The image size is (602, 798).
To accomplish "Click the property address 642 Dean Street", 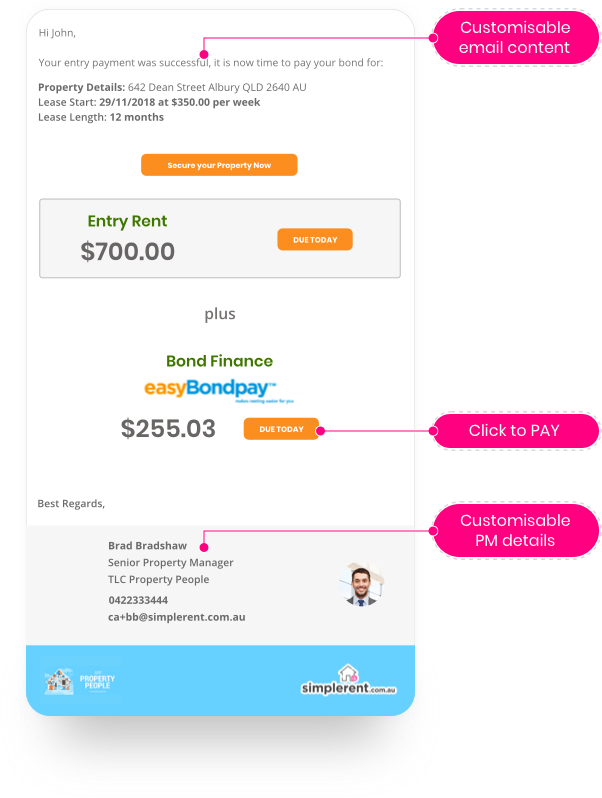I will 217,87.
